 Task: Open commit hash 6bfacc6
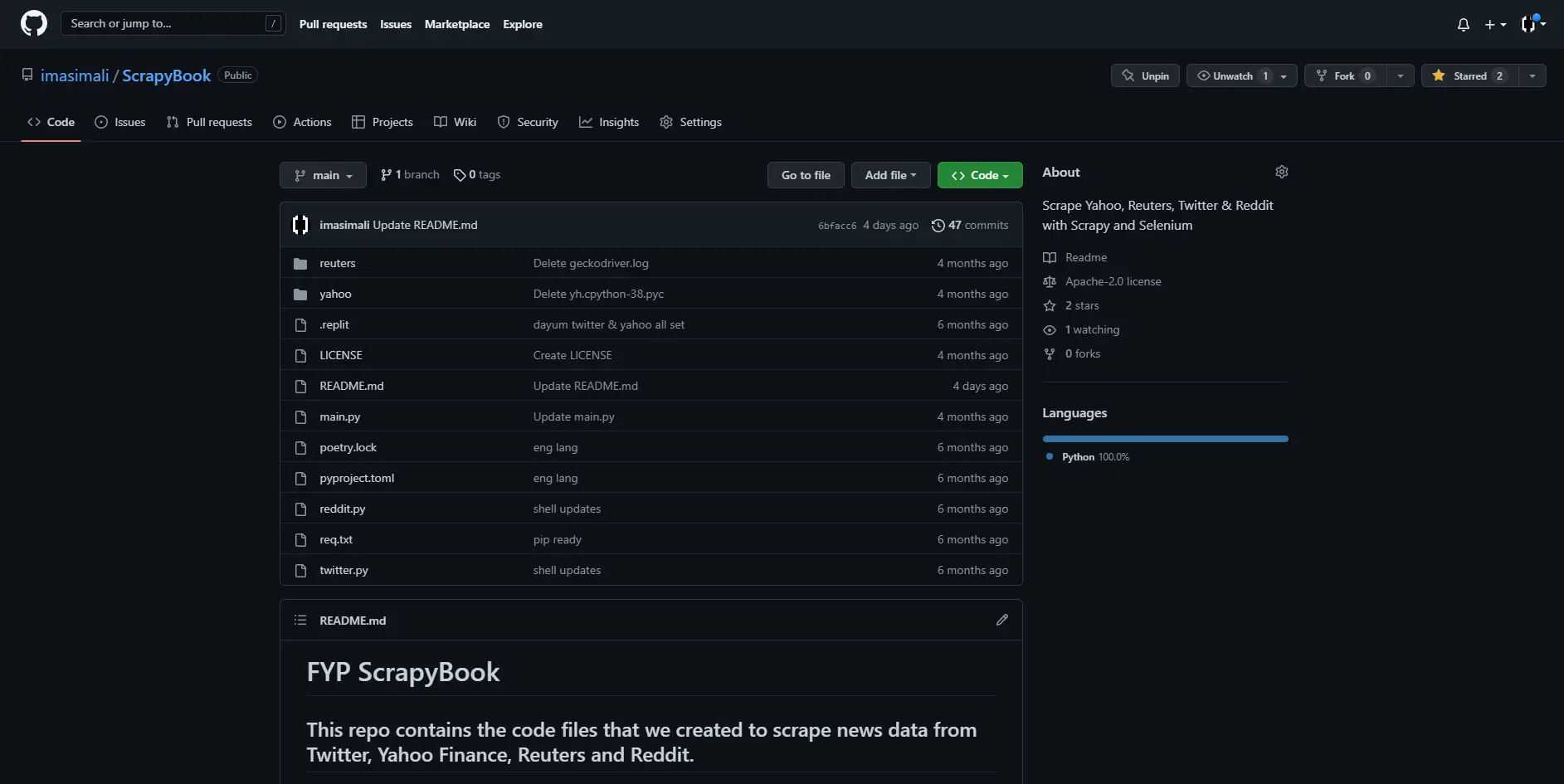tap(837, 226)
